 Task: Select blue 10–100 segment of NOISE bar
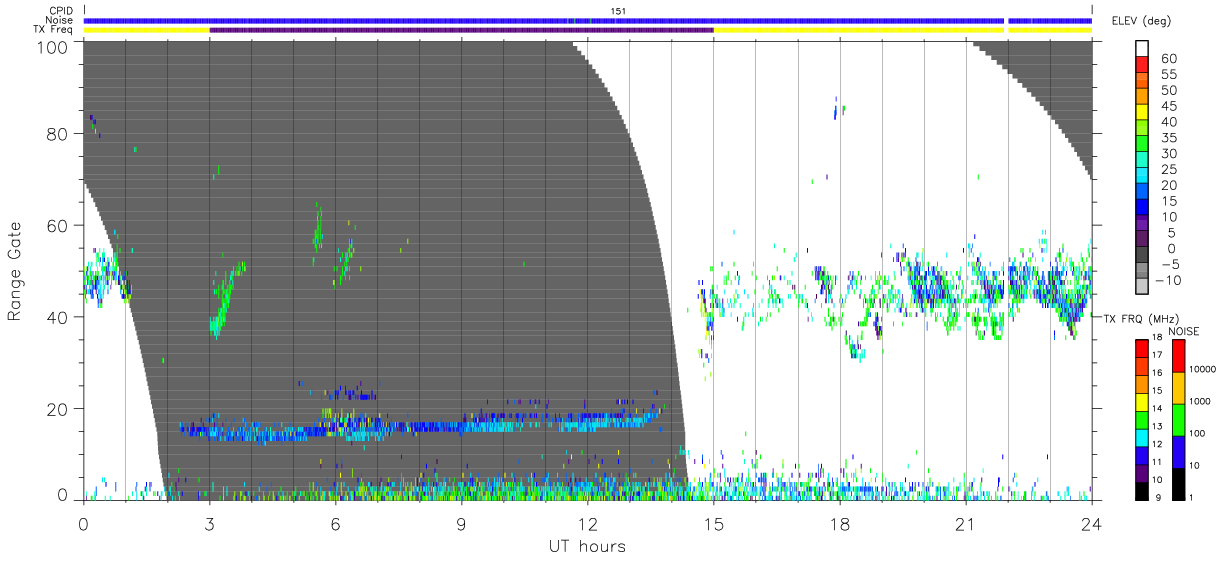click(x=1179, y=451)
